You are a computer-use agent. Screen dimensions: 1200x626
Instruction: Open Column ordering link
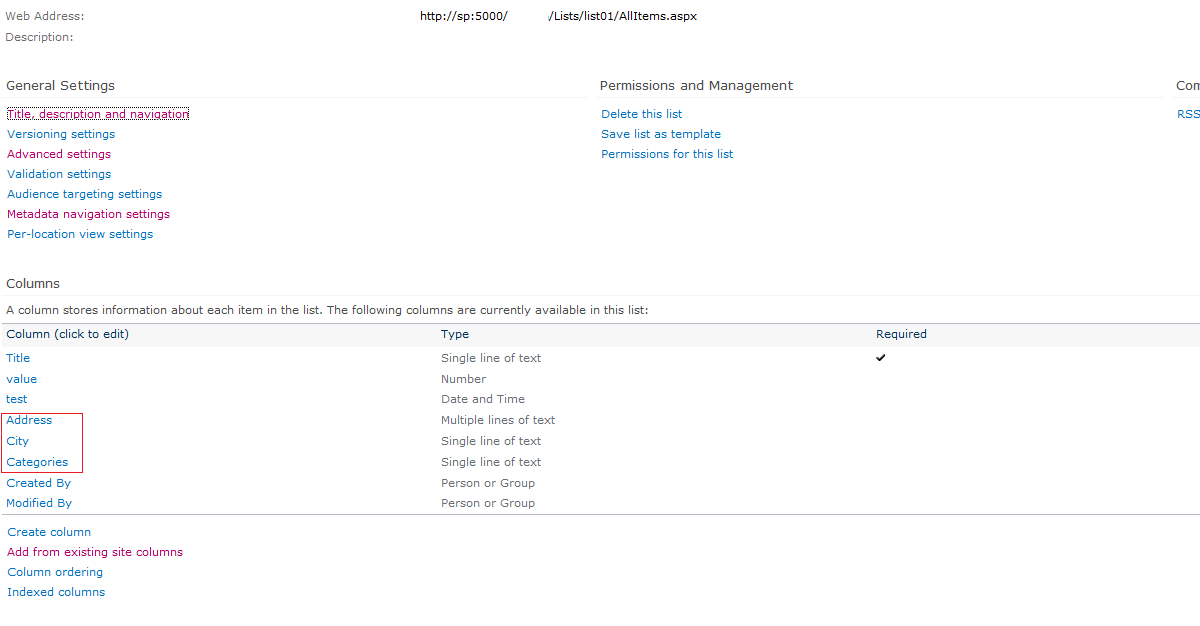coord(55,572)
